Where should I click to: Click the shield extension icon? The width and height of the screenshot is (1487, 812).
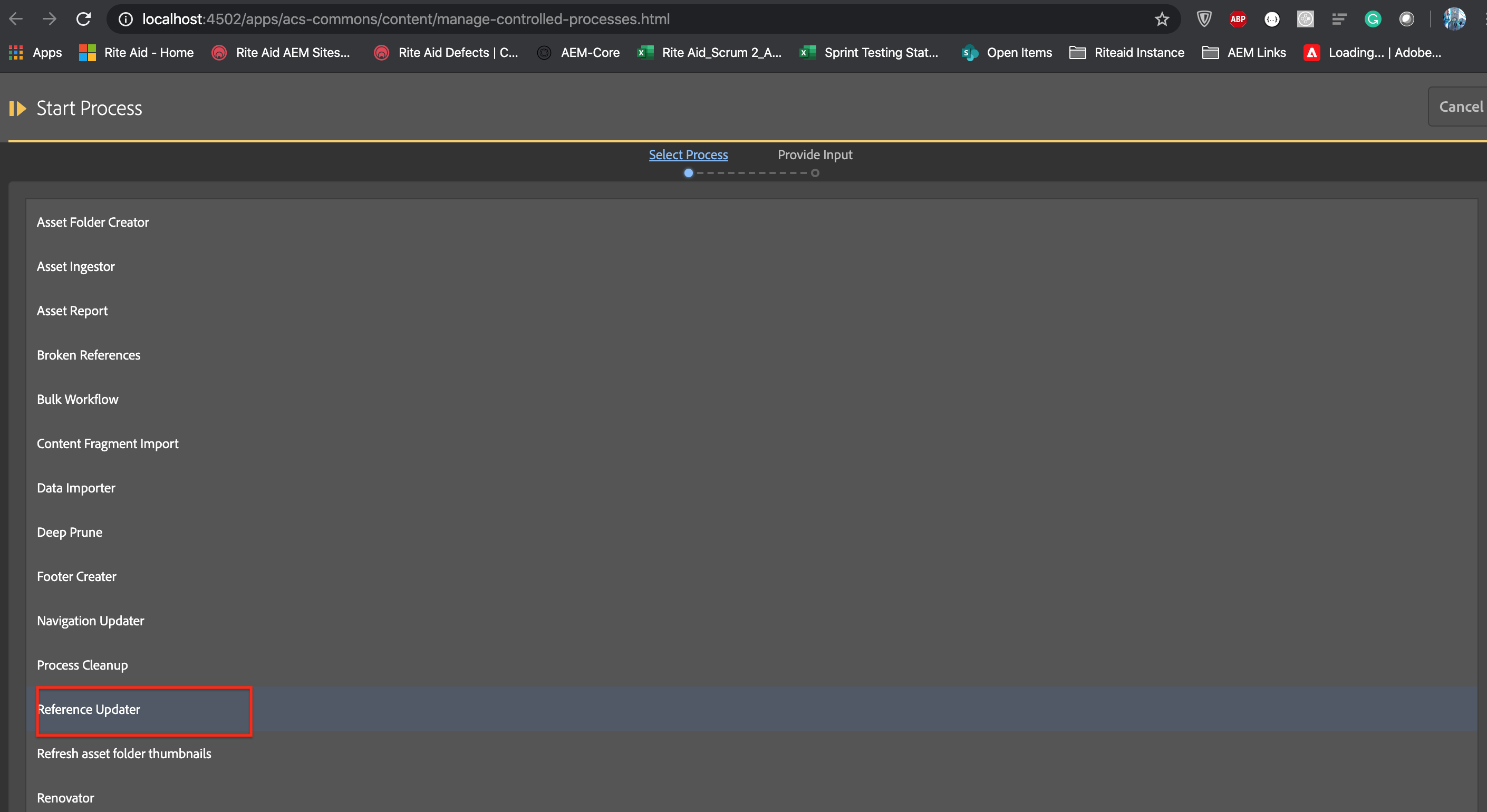click(1203, 19)
